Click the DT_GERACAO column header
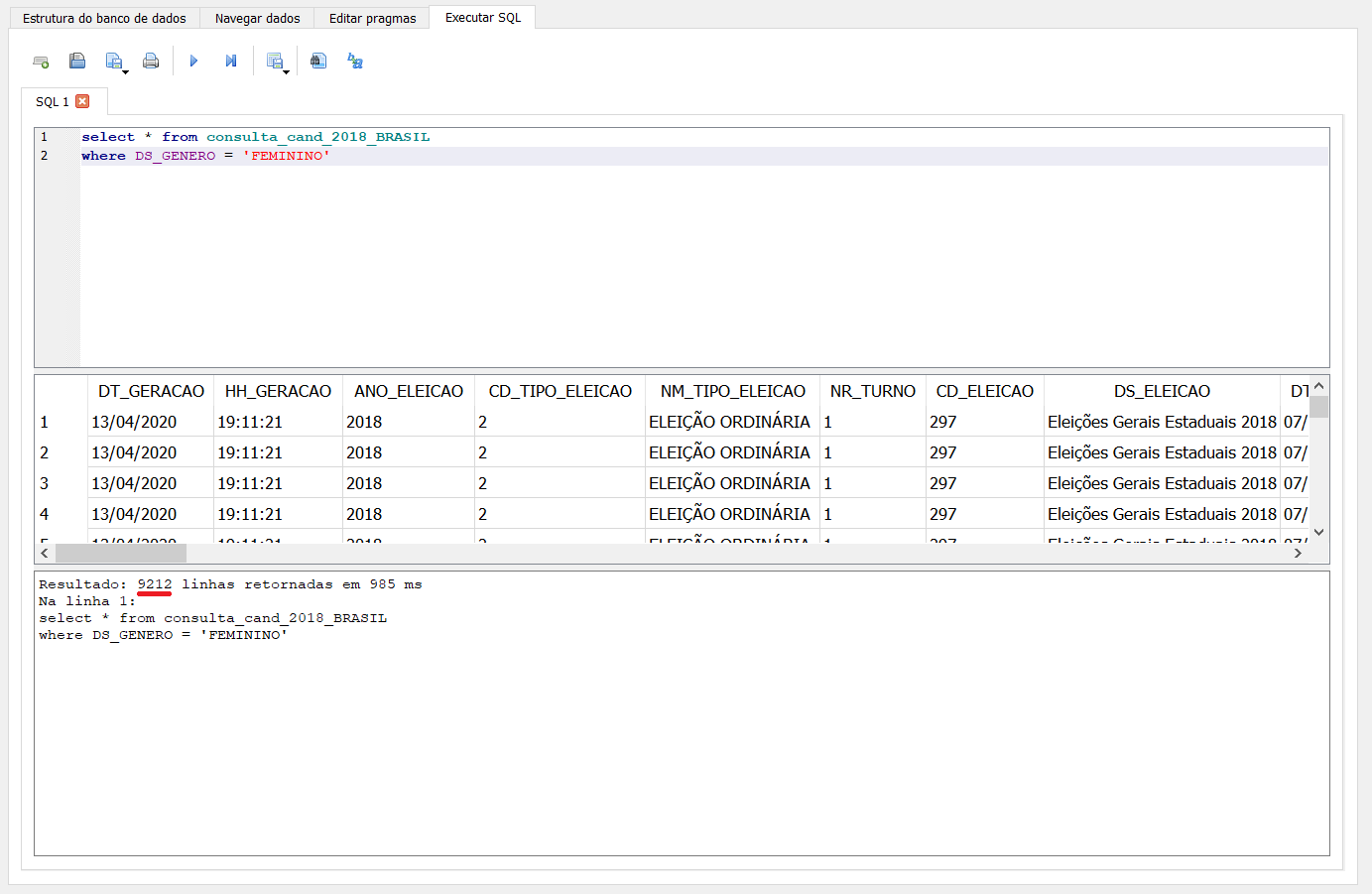 point(151,391)
